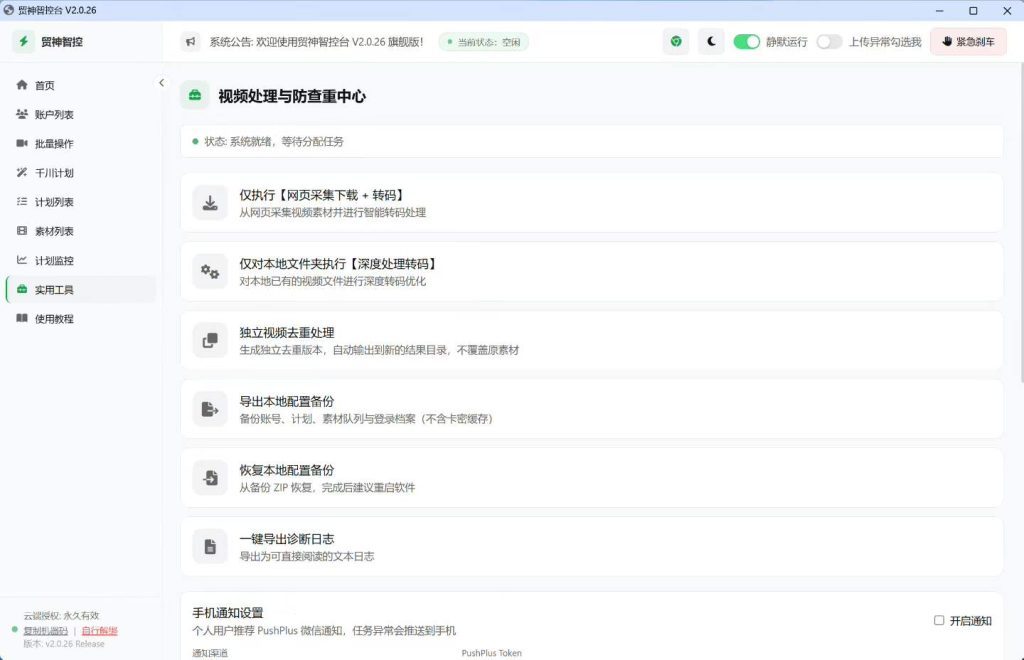
Task: Enable the 上传异常勾选我 switch
Action: click(x=829, y=42)
